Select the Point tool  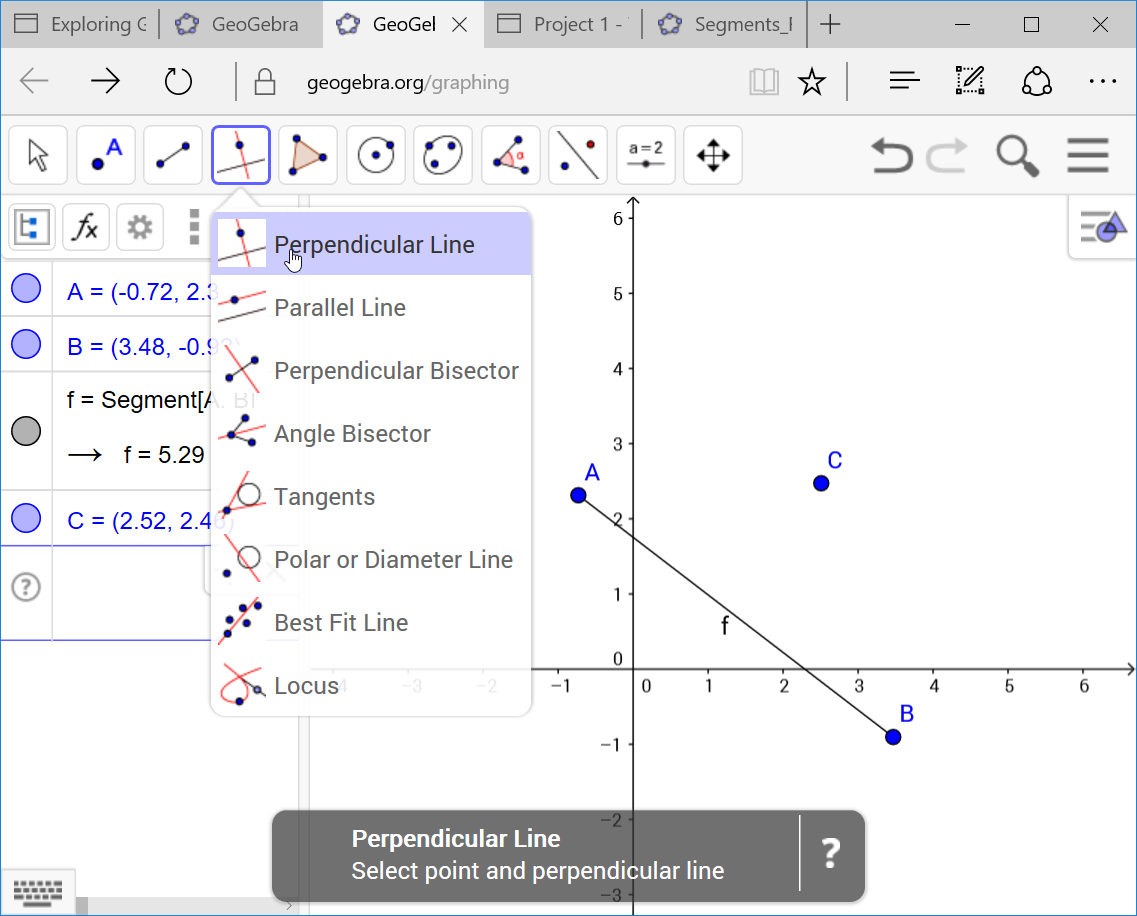(105, 155)
